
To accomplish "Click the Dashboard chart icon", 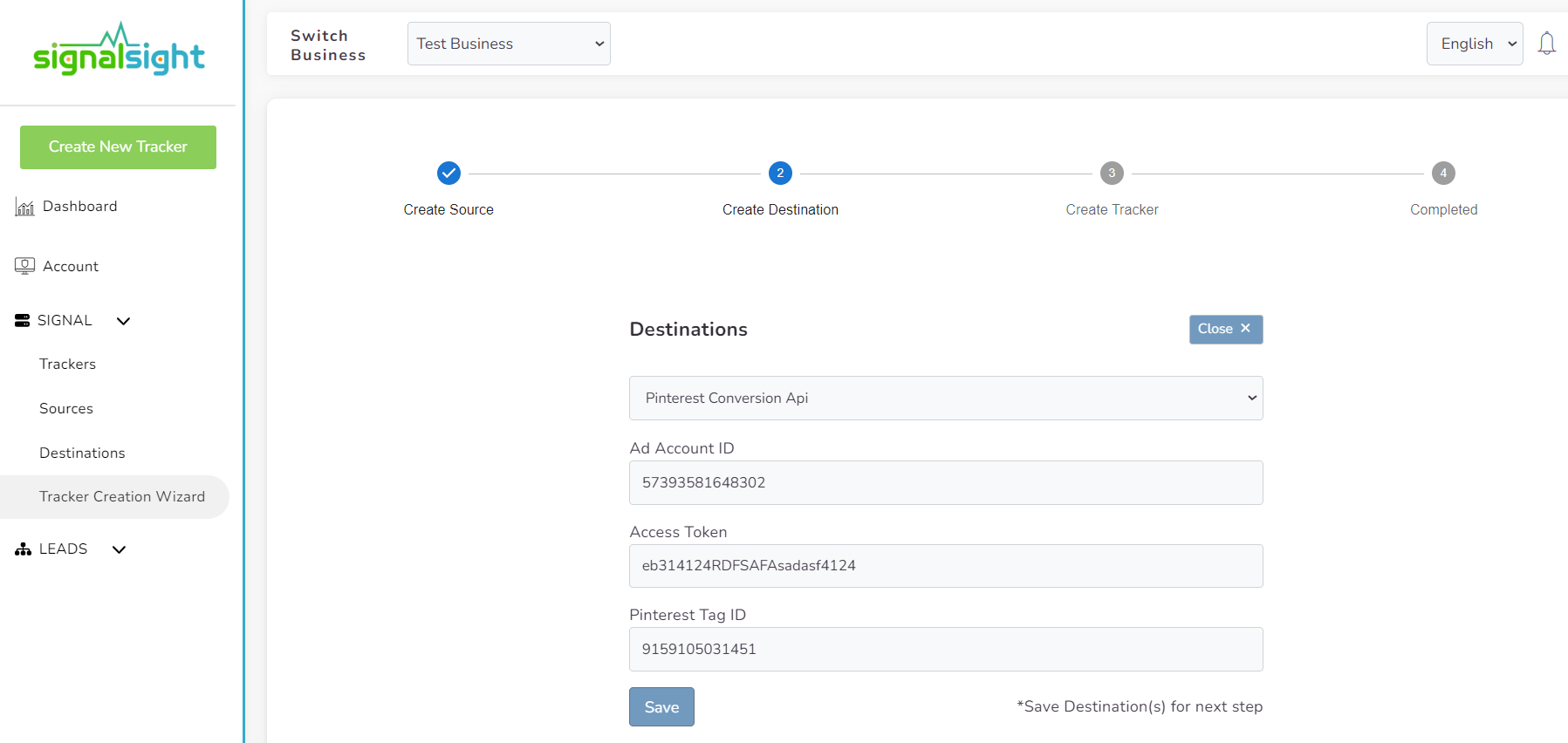I will (24, 207).
